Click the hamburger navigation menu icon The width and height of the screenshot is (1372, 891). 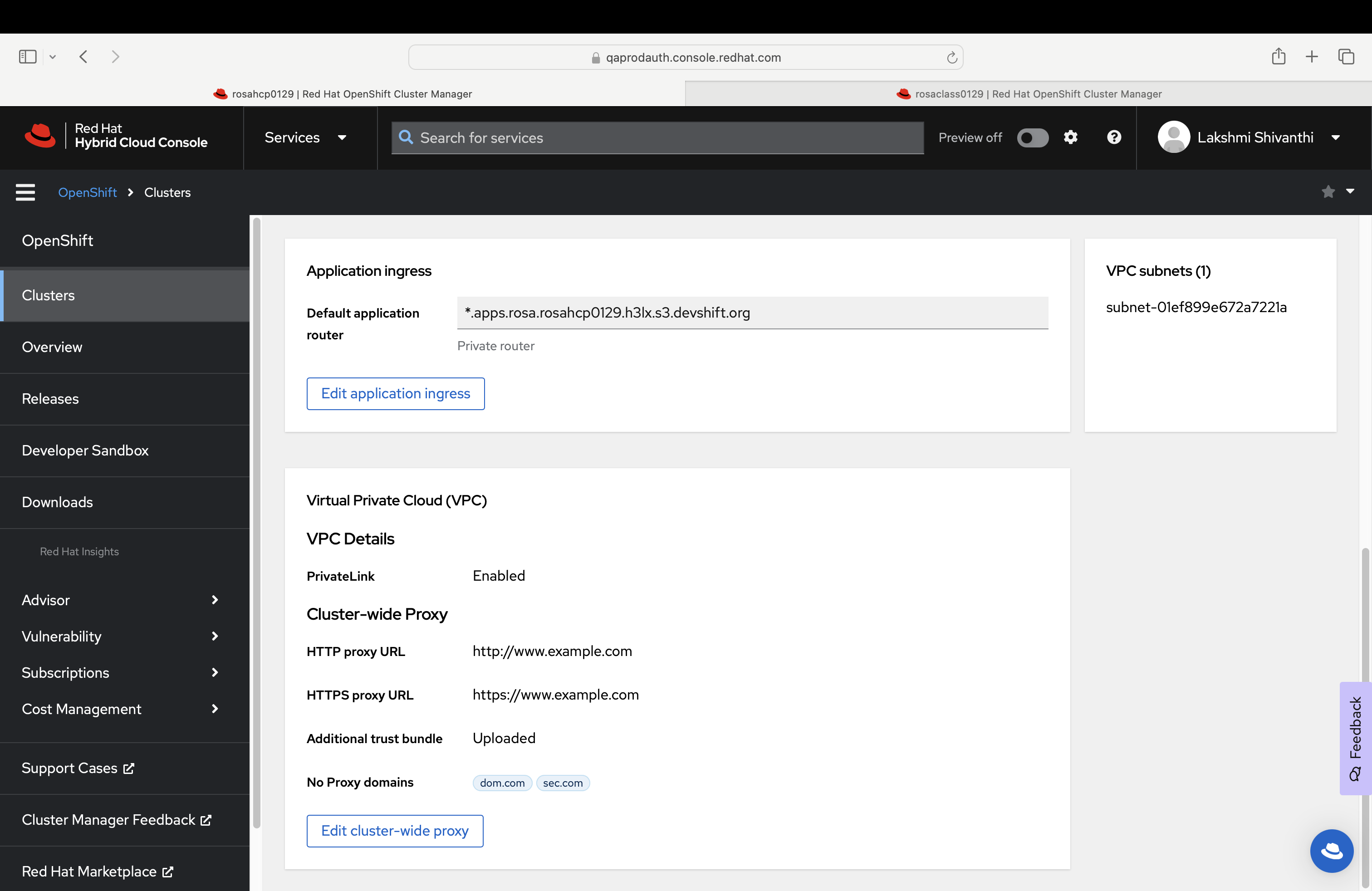pos(25,192)
